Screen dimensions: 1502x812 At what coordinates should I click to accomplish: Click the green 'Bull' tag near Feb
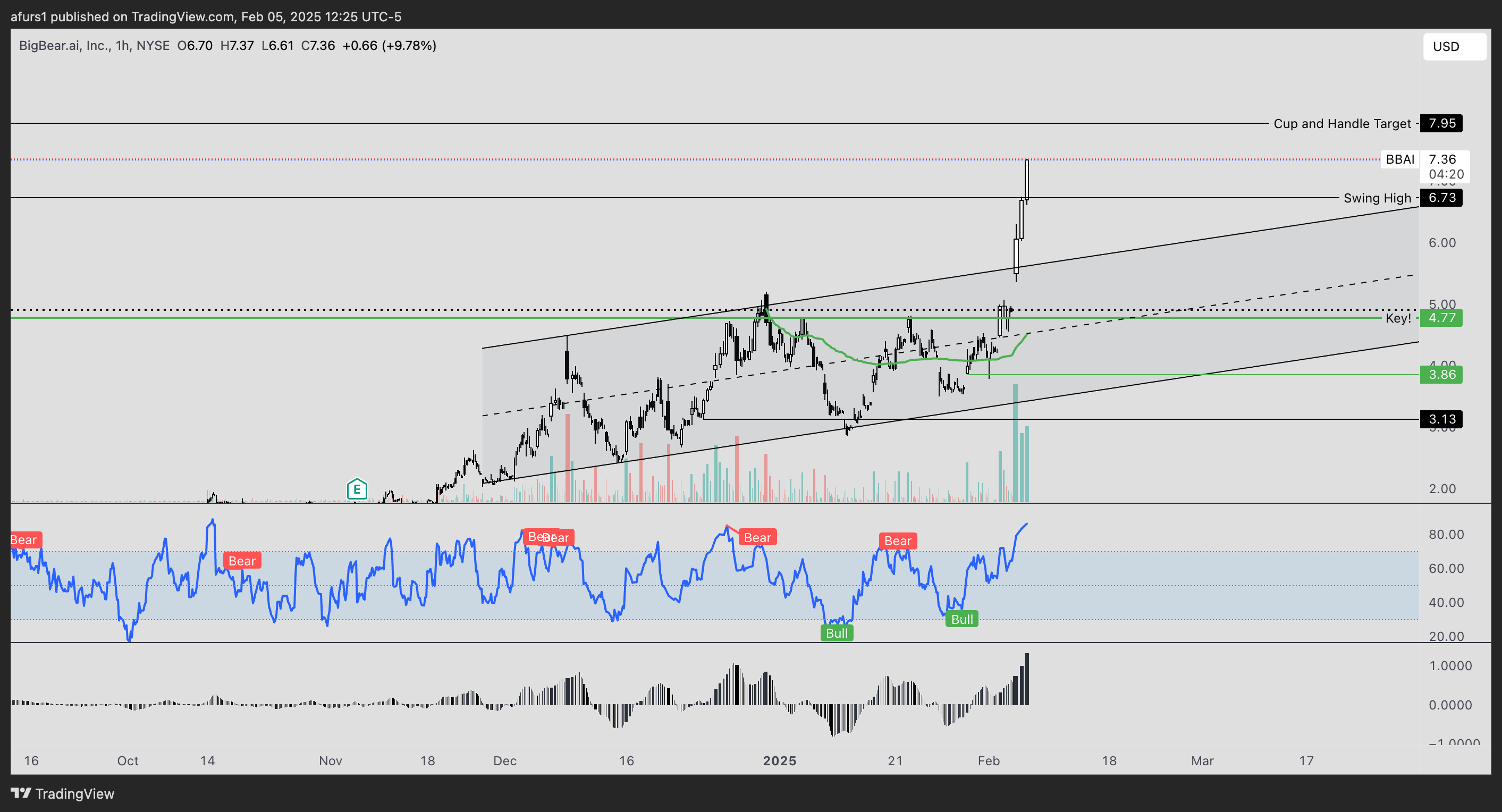pyautogui.click(x=962, y=619)
